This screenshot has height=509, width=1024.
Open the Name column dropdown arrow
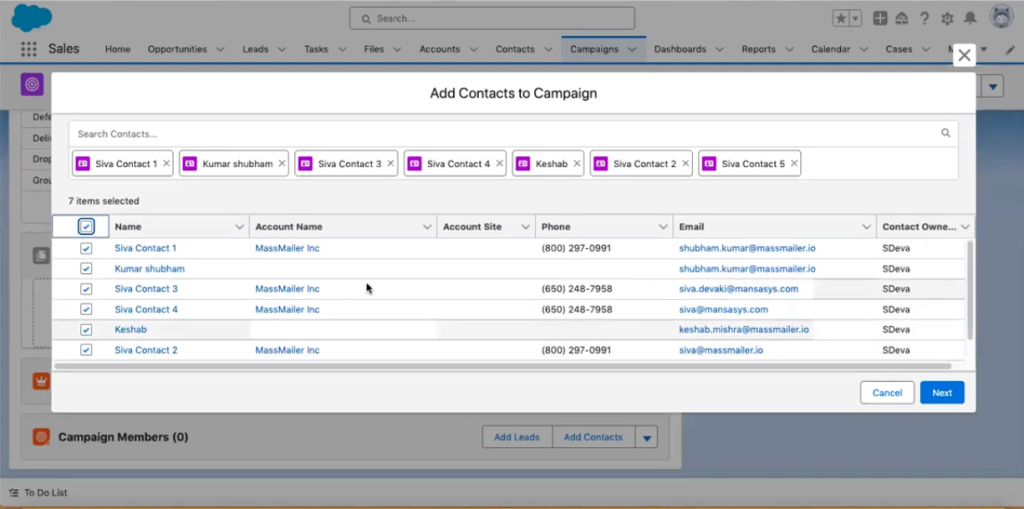coord(239,227)
